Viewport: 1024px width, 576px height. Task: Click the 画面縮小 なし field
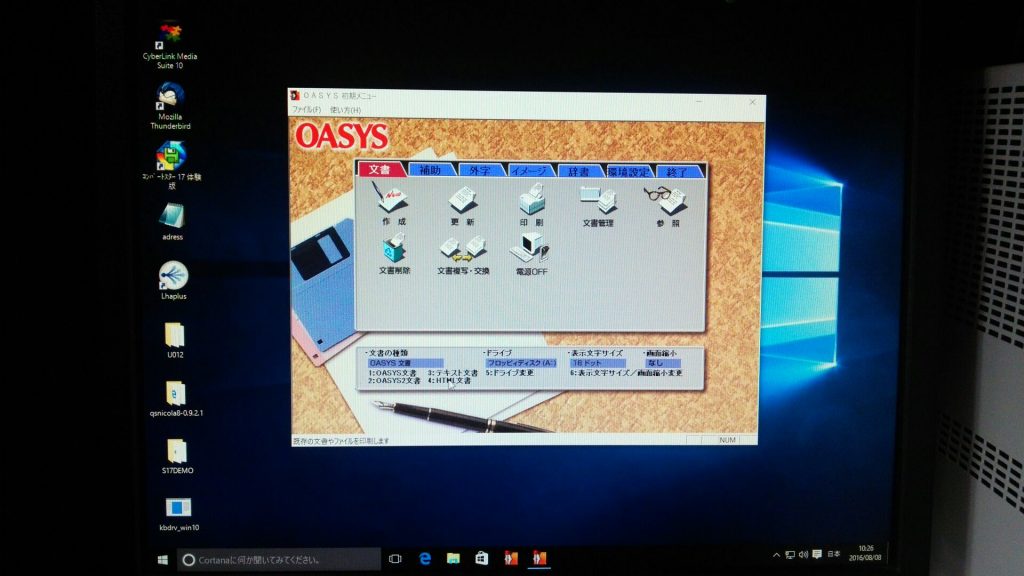pyautogui.click(x=663, y=363)
